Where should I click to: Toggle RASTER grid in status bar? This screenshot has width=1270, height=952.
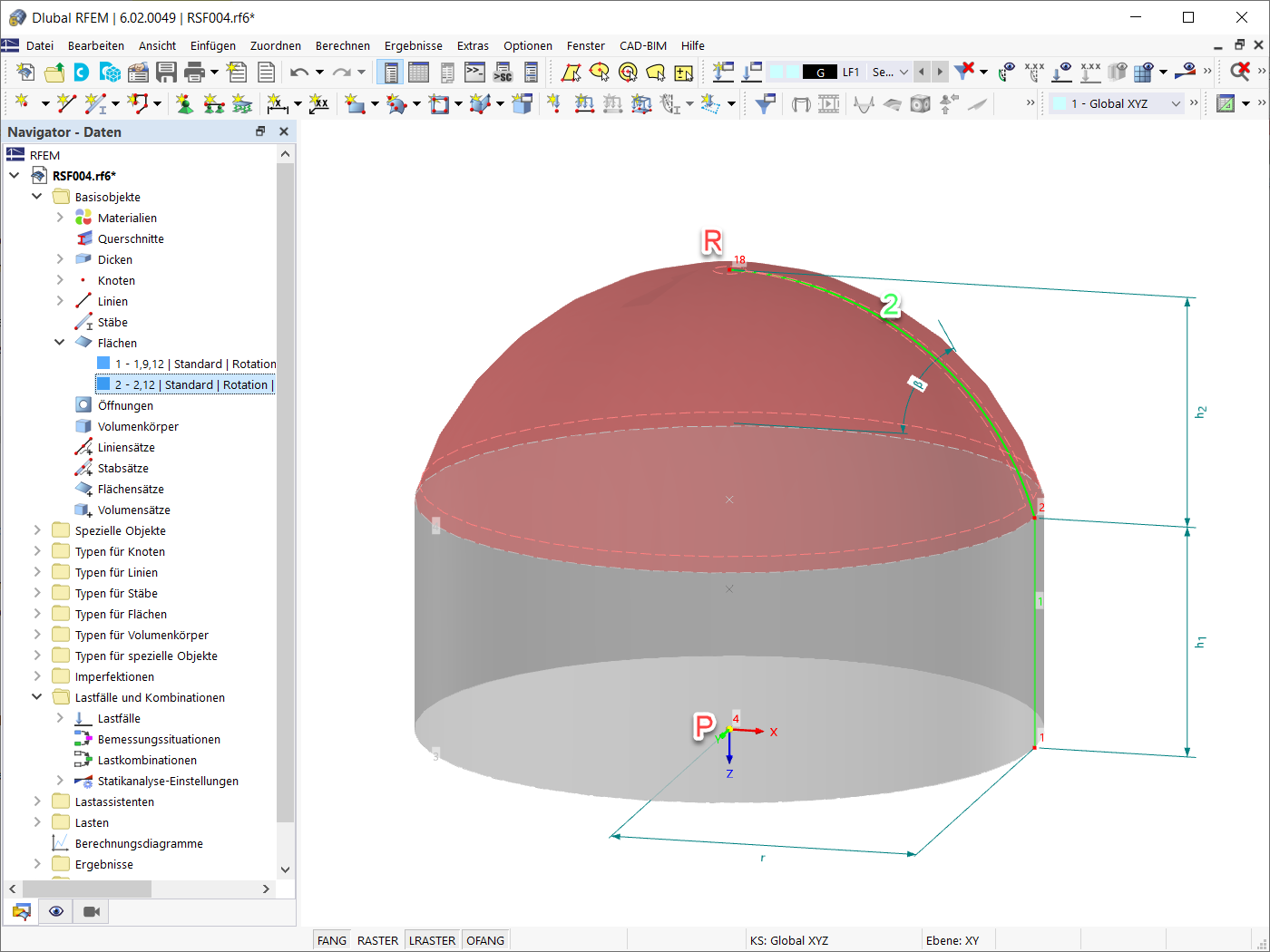[377, 940]
